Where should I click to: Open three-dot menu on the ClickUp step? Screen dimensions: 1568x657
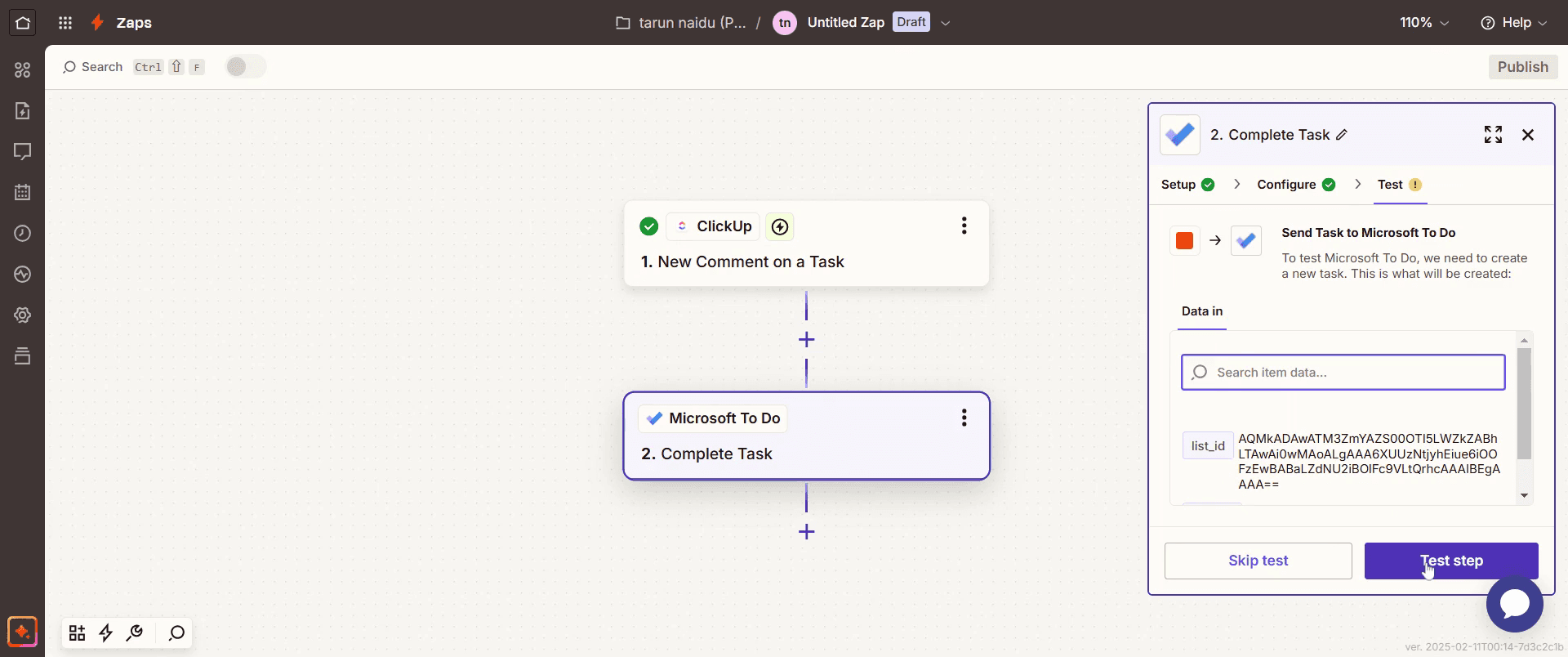click(964, 226)
